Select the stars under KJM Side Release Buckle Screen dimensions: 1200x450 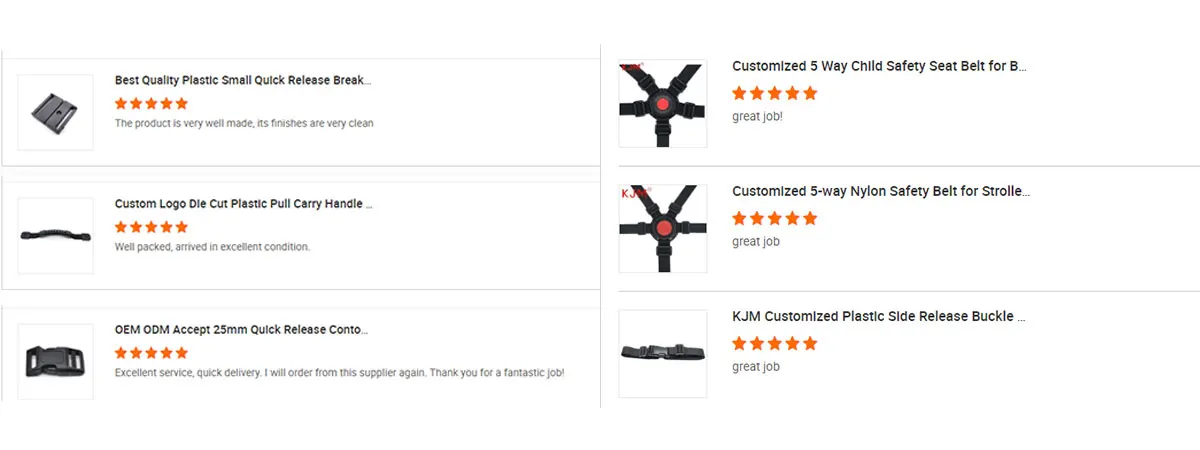pos(774,343)
